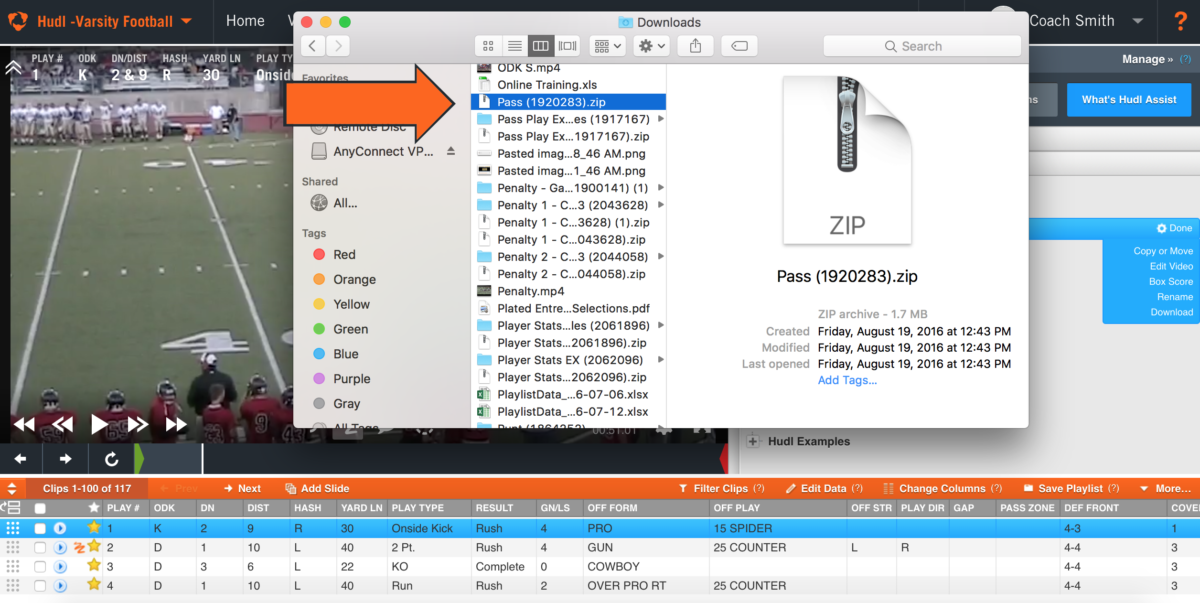Check the box for play 3

click(40, 567)
